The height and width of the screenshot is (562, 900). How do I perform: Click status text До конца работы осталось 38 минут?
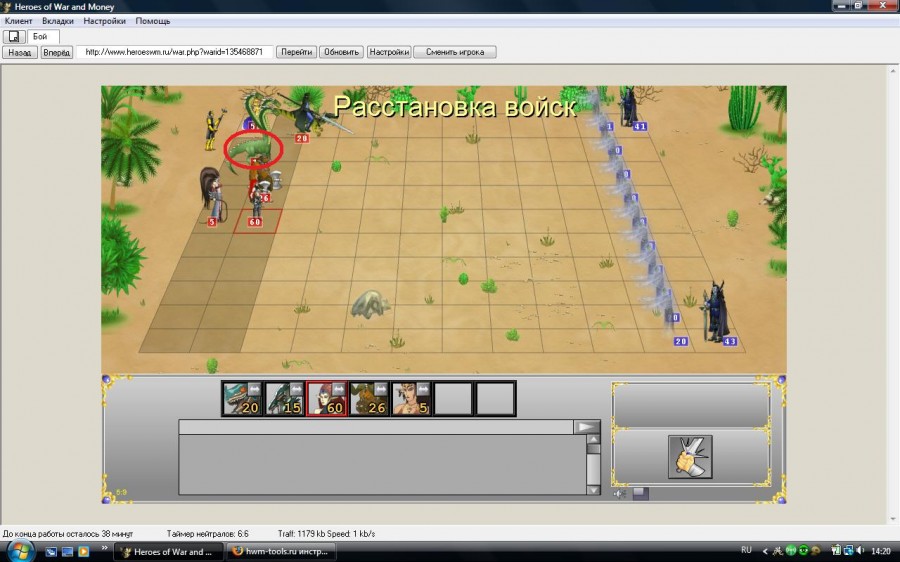[68, 534]
